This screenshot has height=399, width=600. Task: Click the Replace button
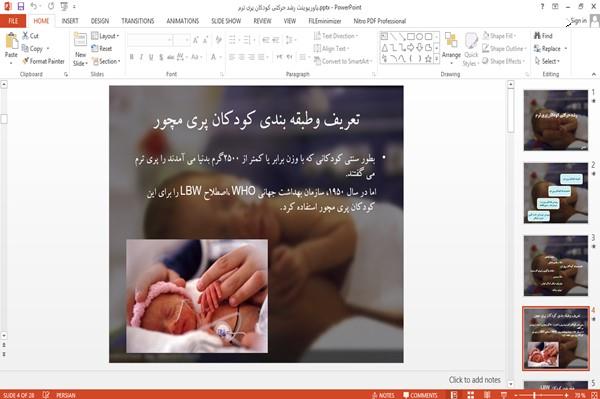(550, 49)
